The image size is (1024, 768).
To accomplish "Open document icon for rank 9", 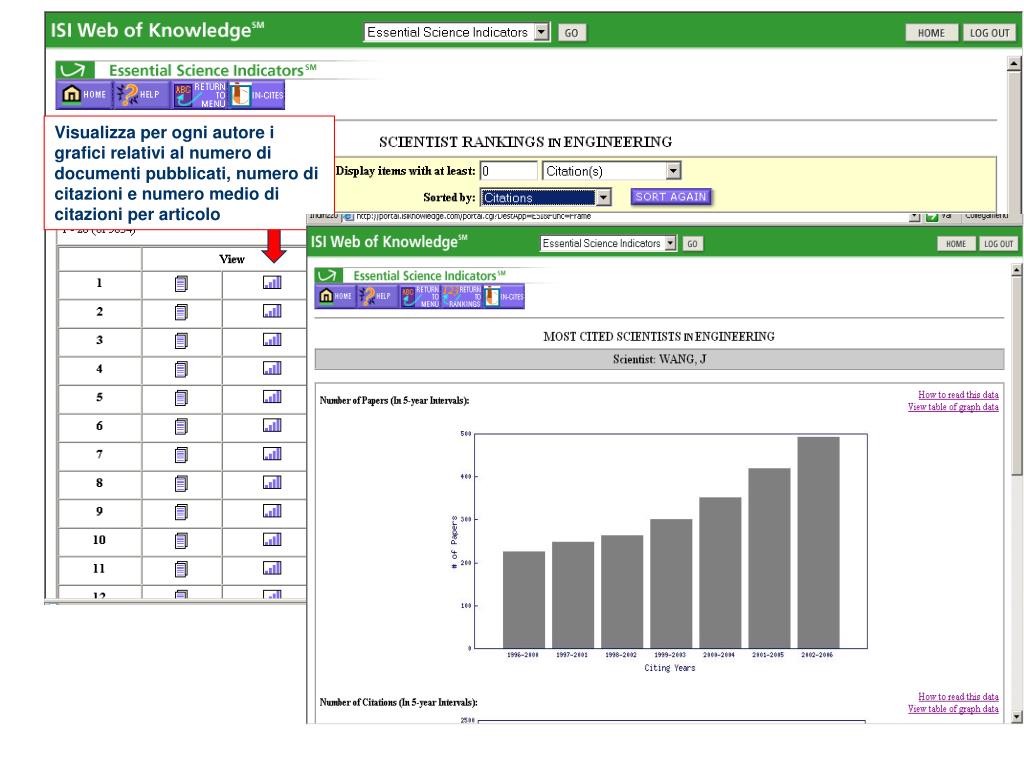I will pyautogui.click(x=182, y=512).
